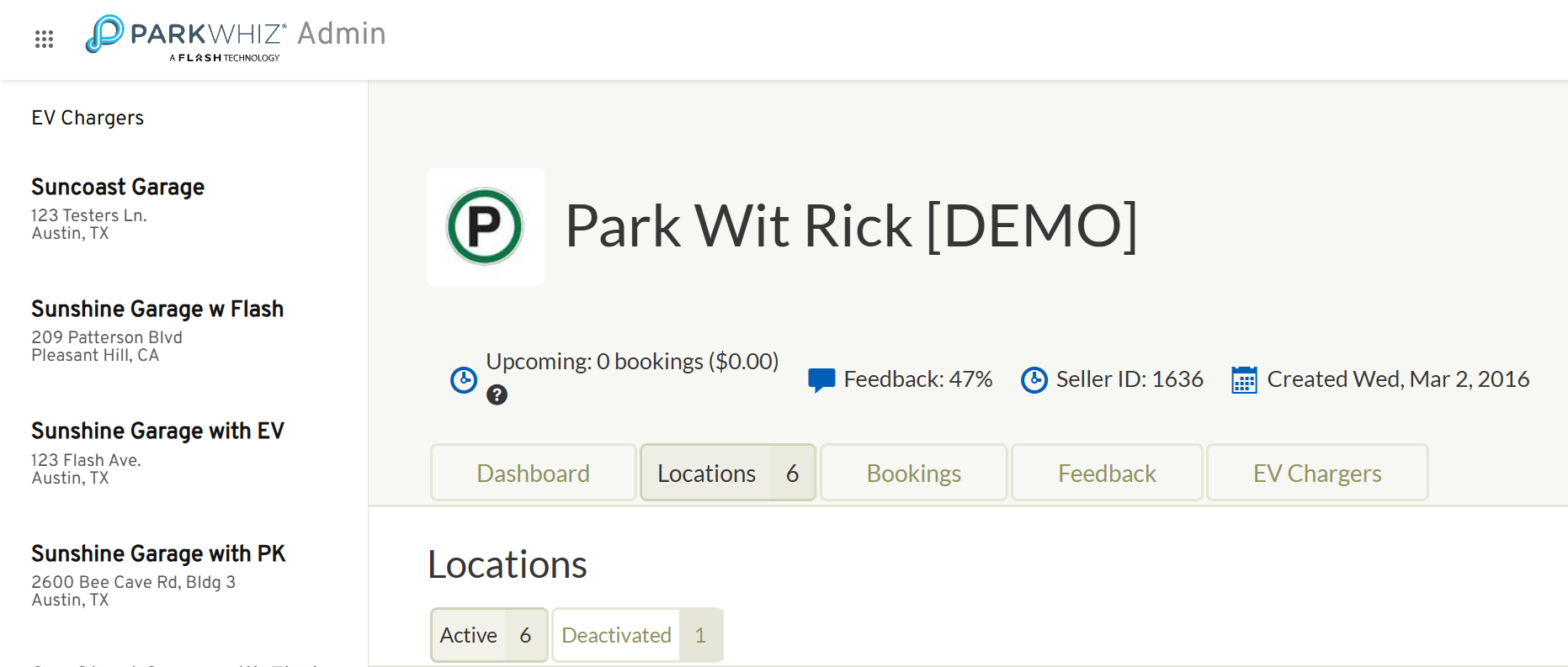This screenshot has height=667, width=1568.
Task: Open the help question mark icon
Action: tap(497, 394)
